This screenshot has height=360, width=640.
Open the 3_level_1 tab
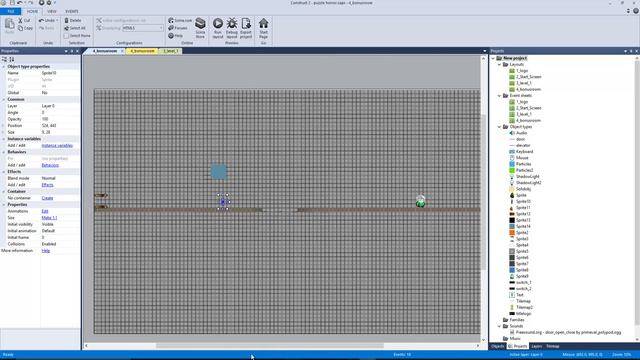[171, 51]
